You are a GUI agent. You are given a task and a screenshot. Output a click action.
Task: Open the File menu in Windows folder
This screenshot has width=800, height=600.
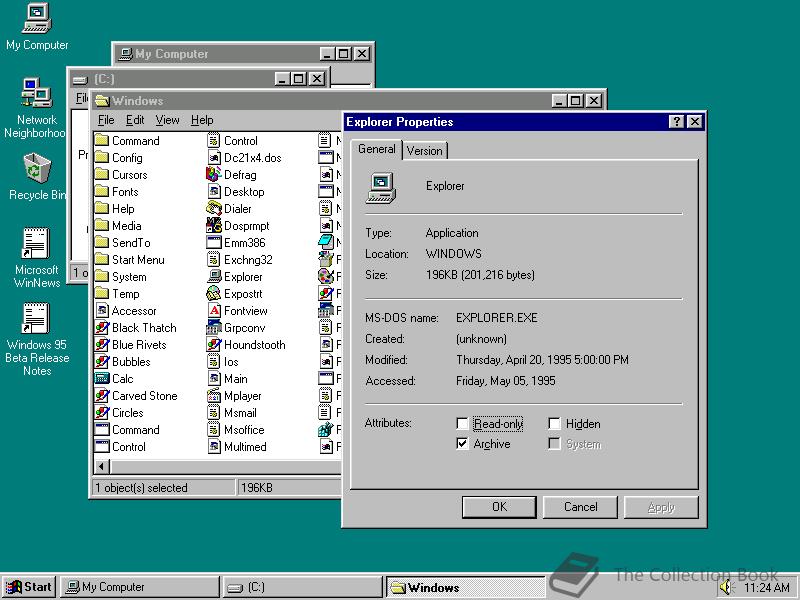106,120
